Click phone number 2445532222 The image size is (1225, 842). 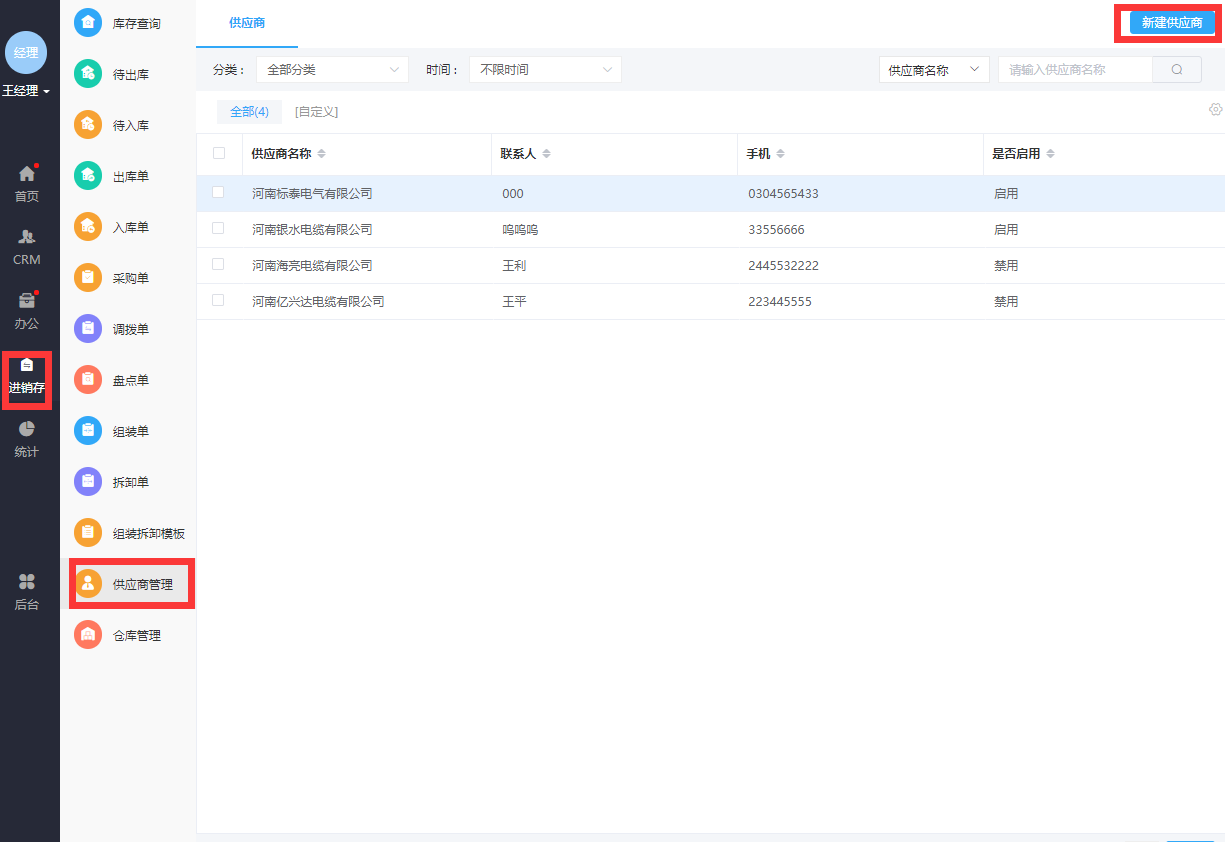click(x=783, y=266)
